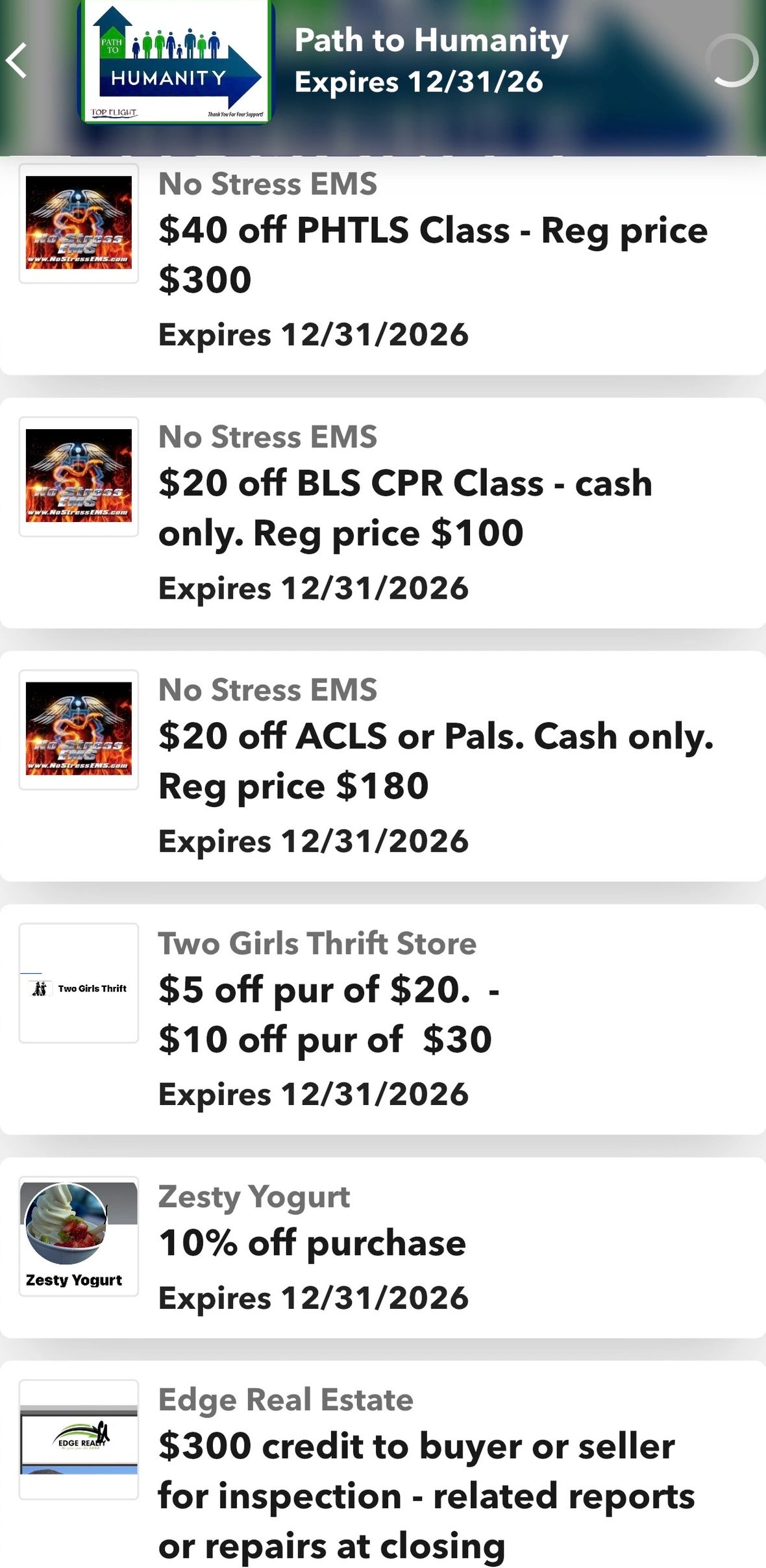Tap the Zesty Yogurt logo image
The height and width of the screenshot is (1568, 766).
pos(79,1236)
